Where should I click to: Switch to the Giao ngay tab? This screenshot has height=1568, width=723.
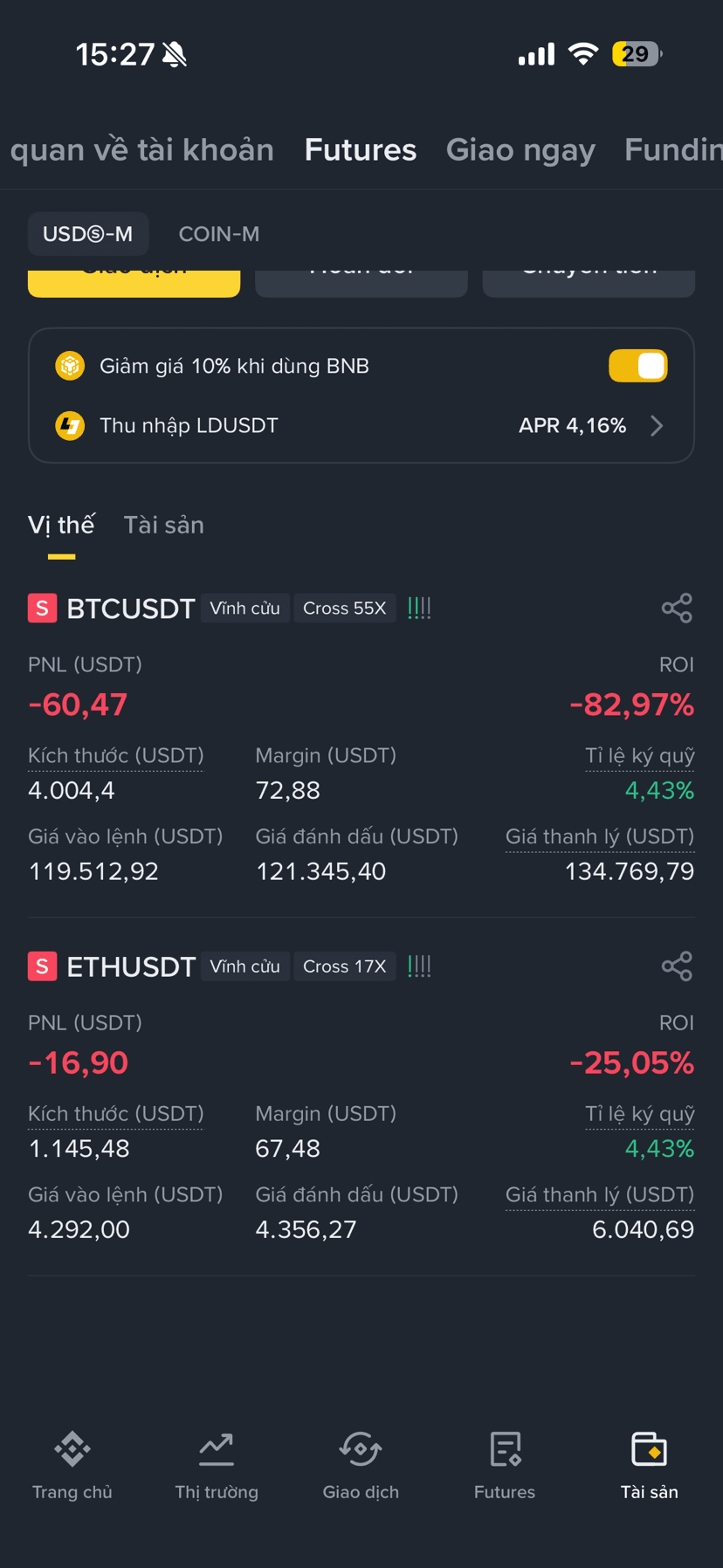pos(520,150)
